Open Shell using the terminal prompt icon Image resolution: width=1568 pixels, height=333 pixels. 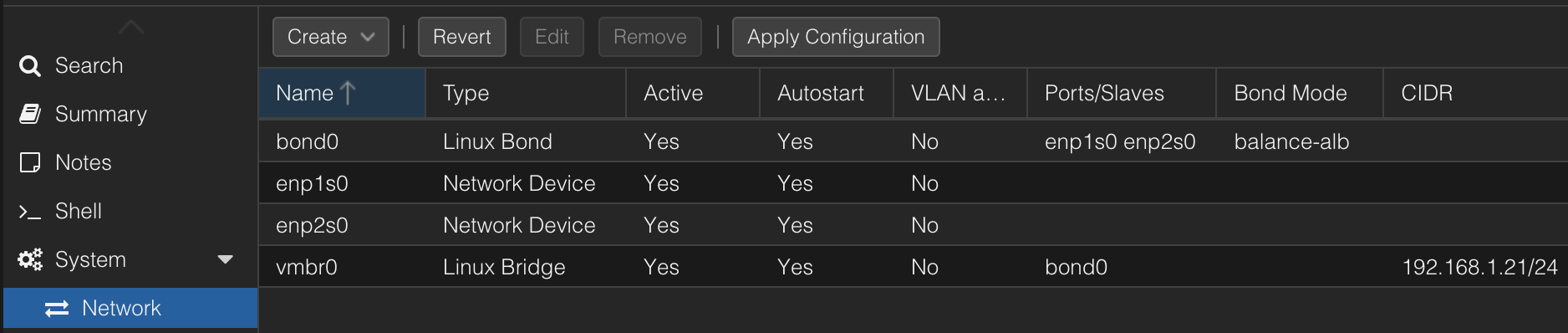click(30, 212)
